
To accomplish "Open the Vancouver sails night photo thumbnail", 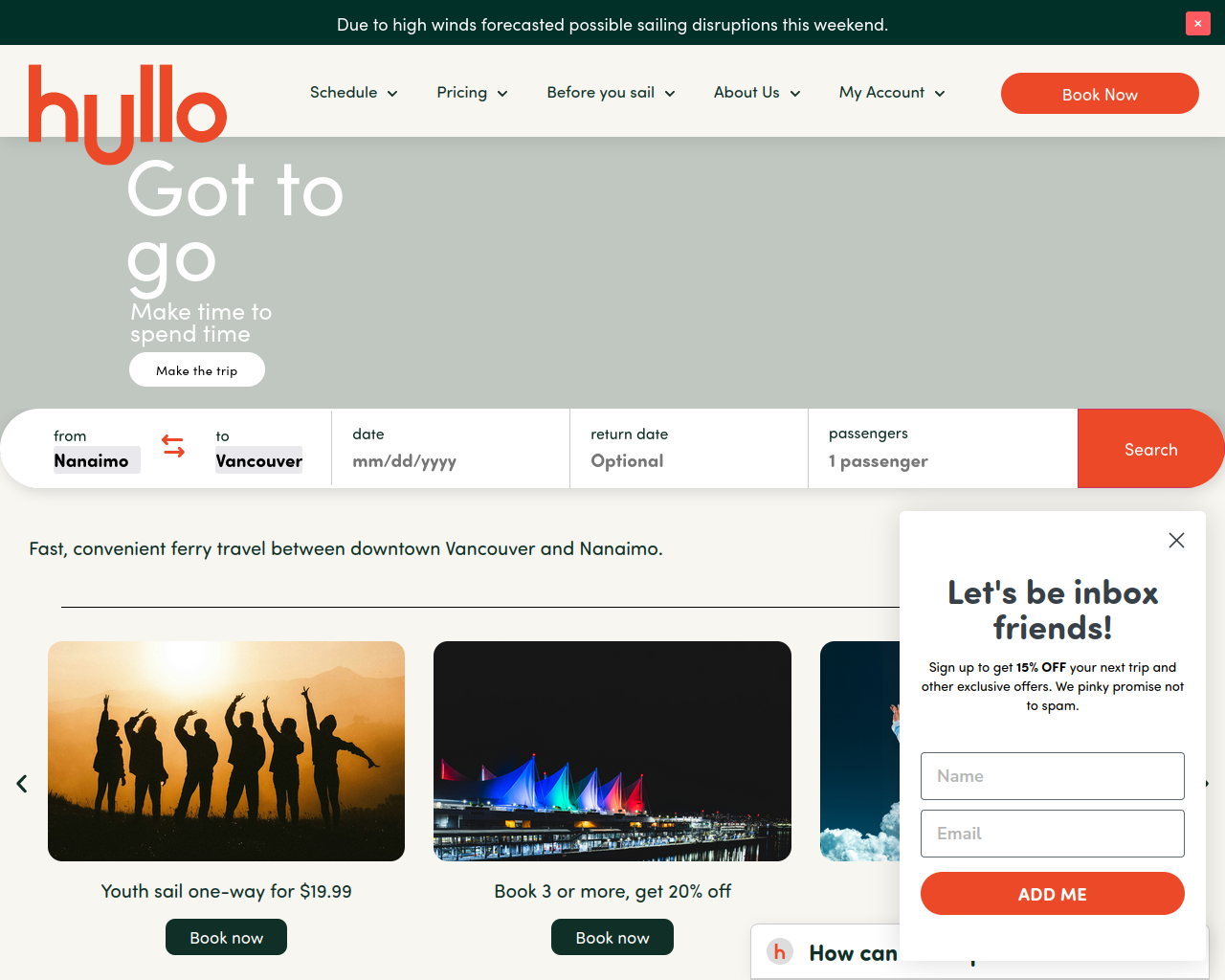I will [x=612, y=751].
